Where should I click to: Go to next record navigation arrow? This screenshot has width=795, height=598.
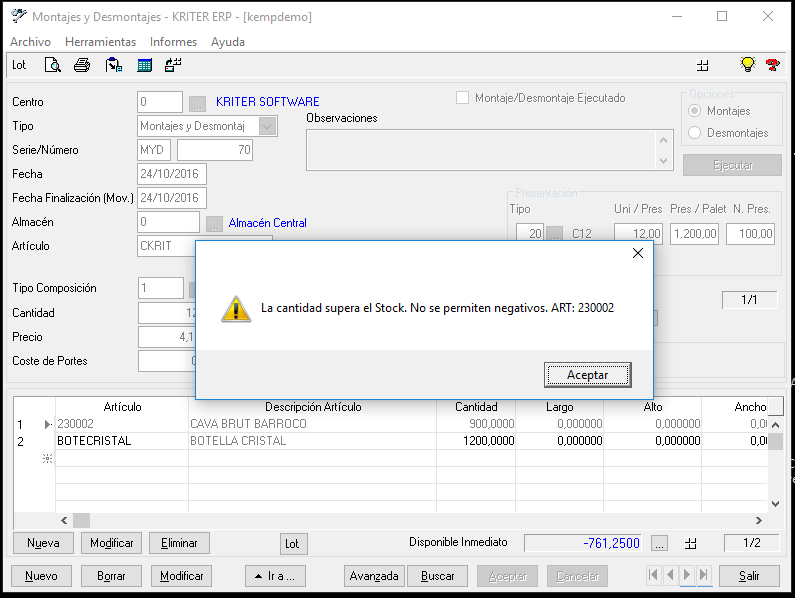tap(687, 575)
